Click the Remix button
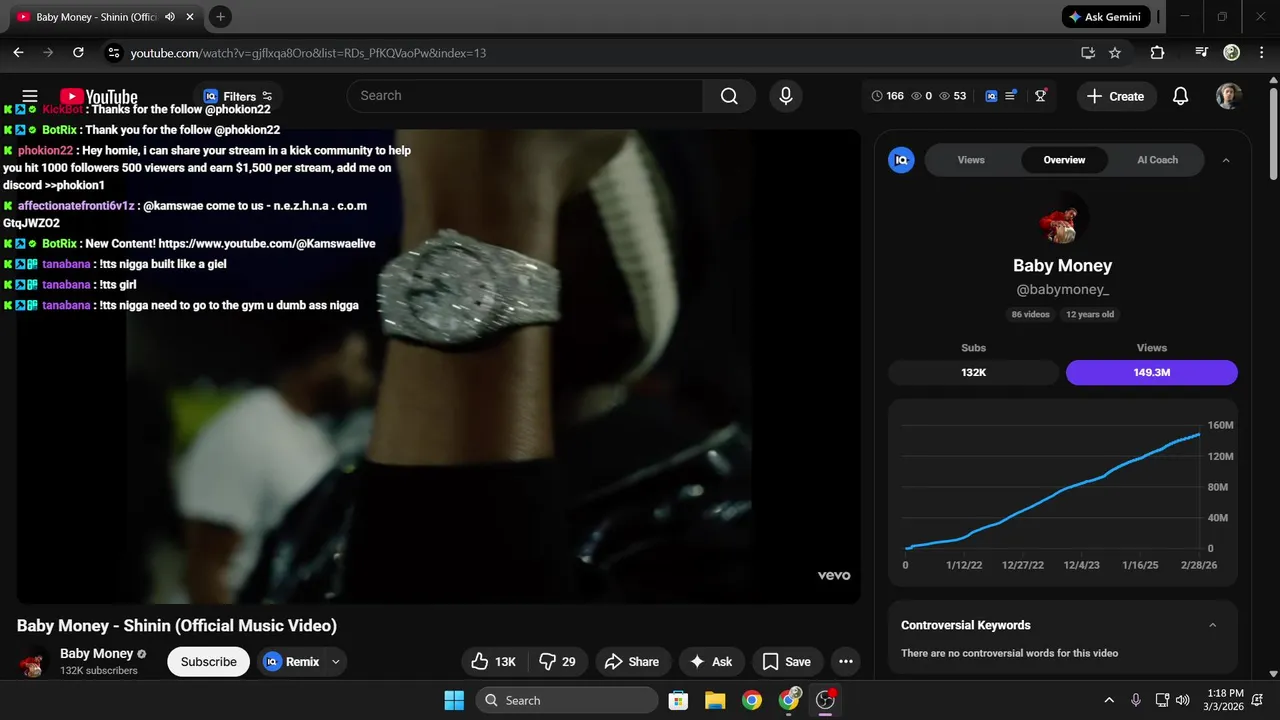This screenshot has height=720, width=1280. coord(292,661)
